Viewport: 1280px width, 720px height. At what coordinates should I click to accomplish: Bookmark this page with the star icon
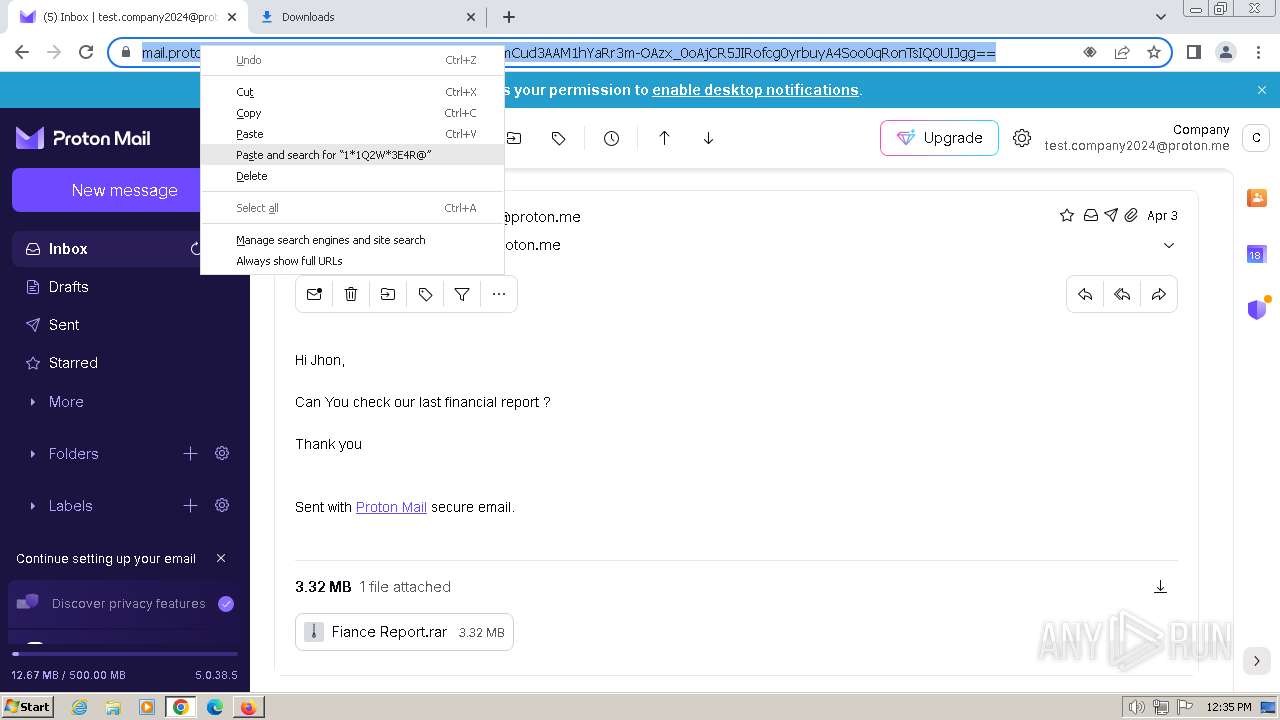point(1154,52)
